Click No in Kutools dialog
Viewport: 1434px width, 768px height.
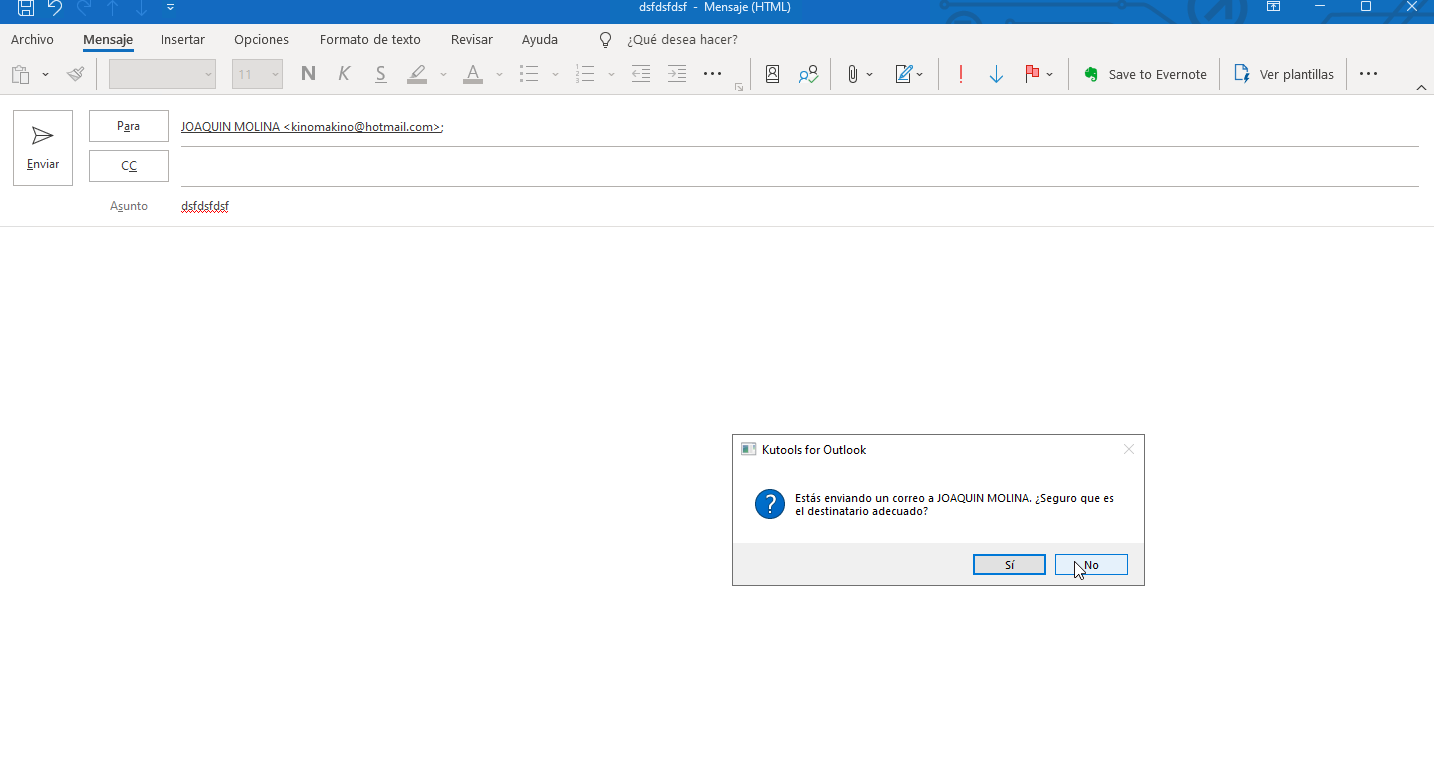click(x=1091, y=565)
